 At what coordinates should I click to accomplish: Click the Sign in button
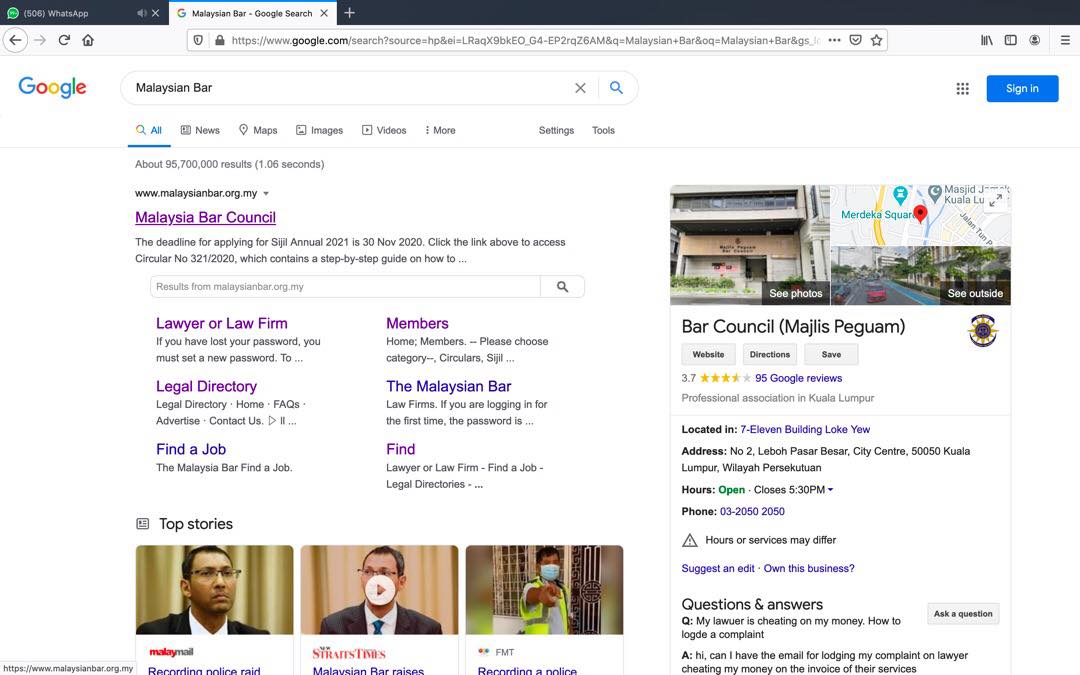pos(1022,88)
